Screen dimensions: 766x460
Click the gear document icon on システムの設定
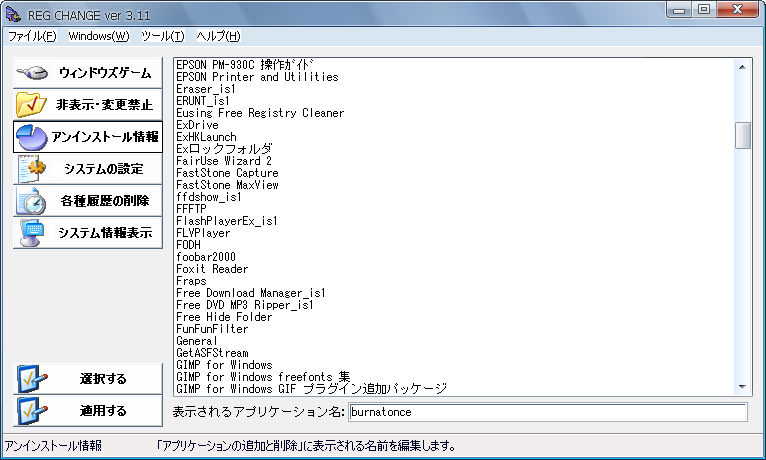point(32,169)
